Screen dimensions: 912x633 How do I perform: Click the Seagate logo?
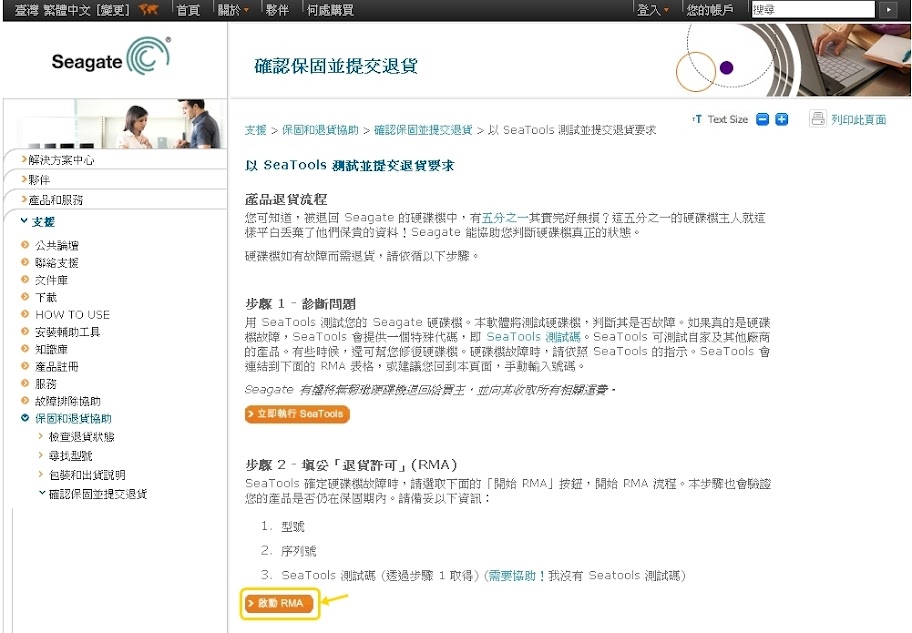click(111, 56)
